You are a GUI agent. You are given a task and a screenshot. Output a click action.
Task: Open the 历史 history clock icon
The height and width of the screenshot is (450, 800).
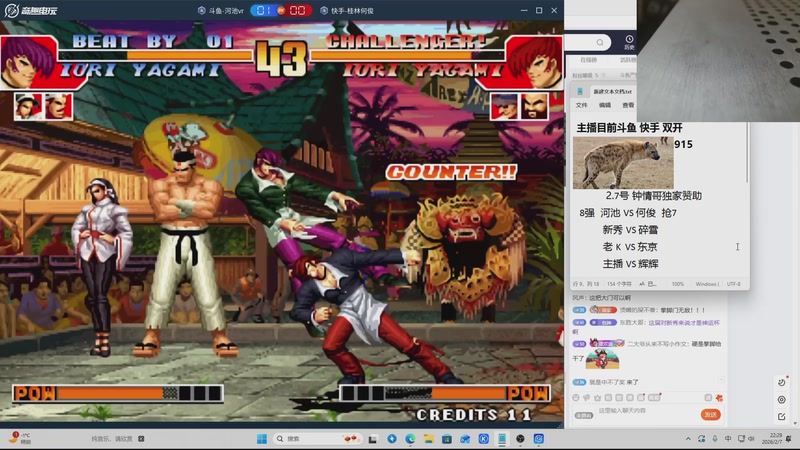629,42
